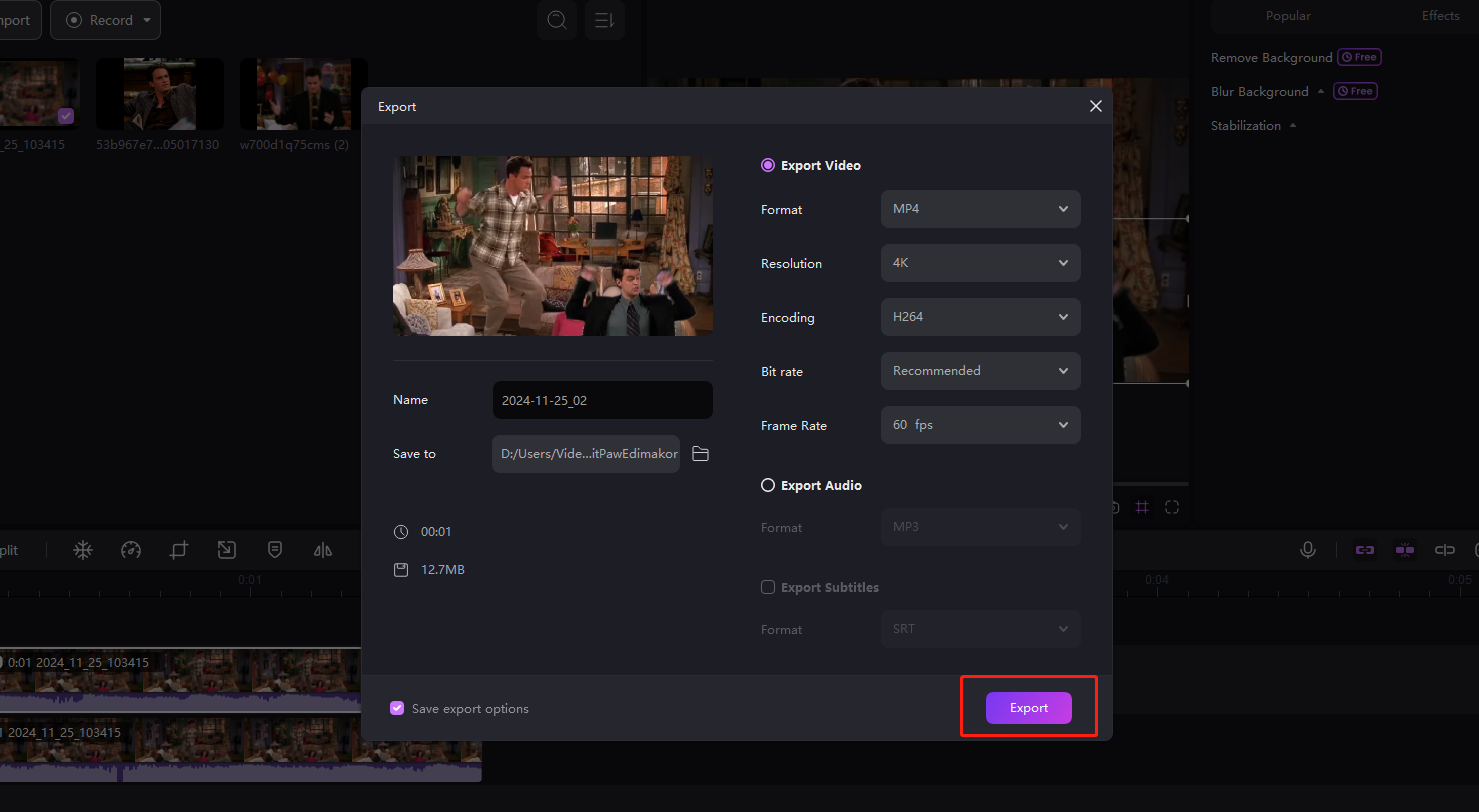This screenshot has width=1479, height=812.
Task: Click the Free badge beside Remove Background
Action: [1360, 57]
